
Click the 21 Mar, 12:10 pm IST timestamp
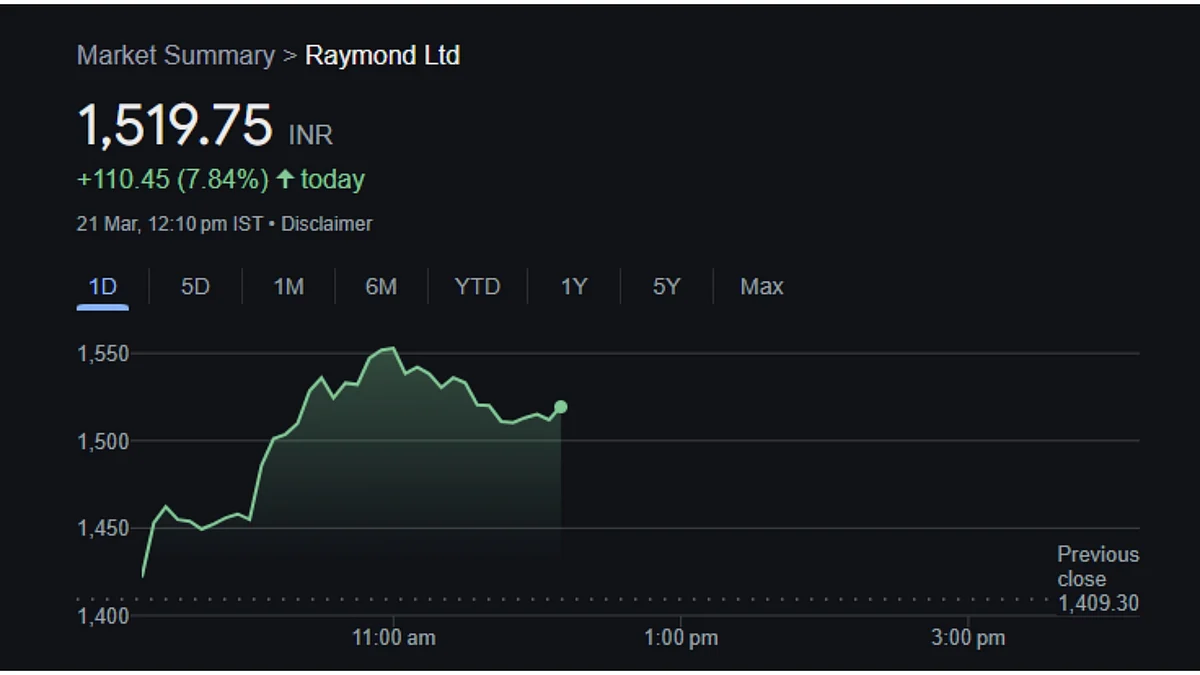tap(169, 224)
